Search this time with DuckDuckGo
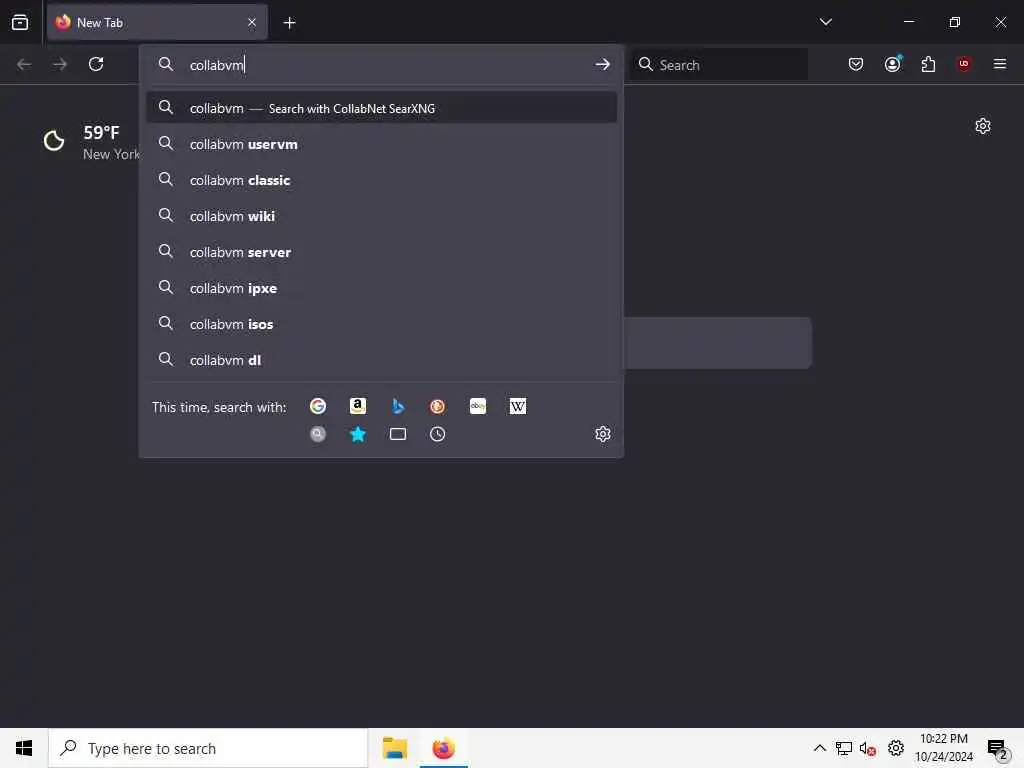 [438, 406]
